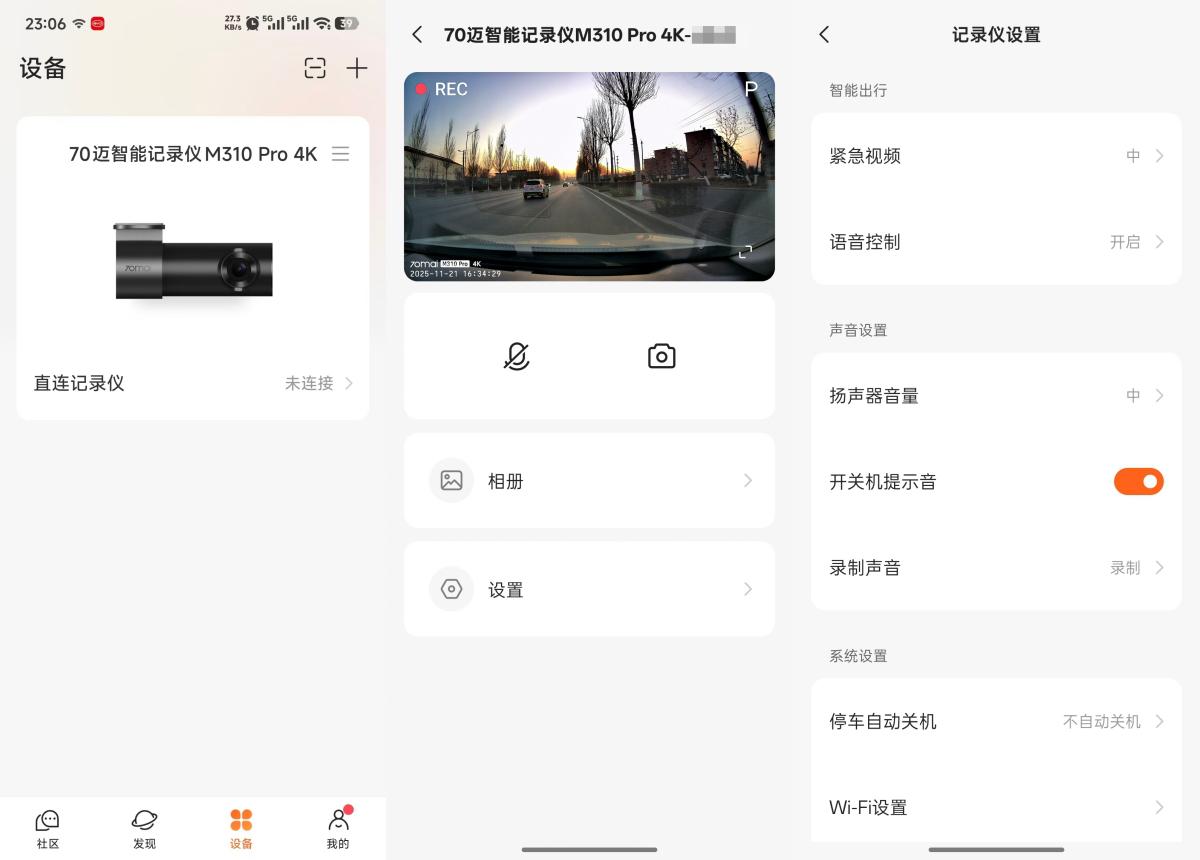Tap the dashcam live video preview
Screen dimensions: 1200x860
pos(589,176)
